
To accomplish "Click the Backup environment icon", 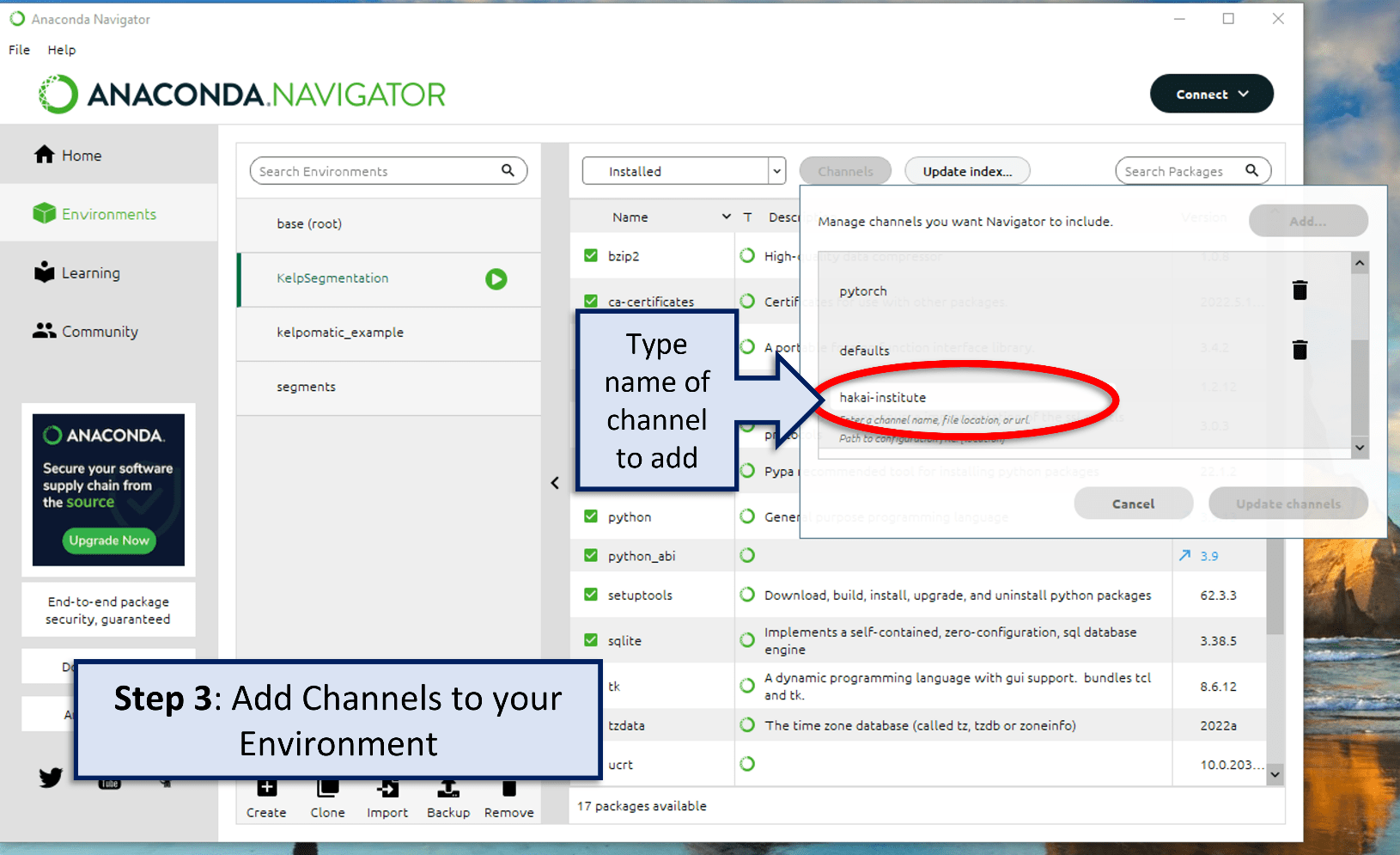I will click(447, 788).
